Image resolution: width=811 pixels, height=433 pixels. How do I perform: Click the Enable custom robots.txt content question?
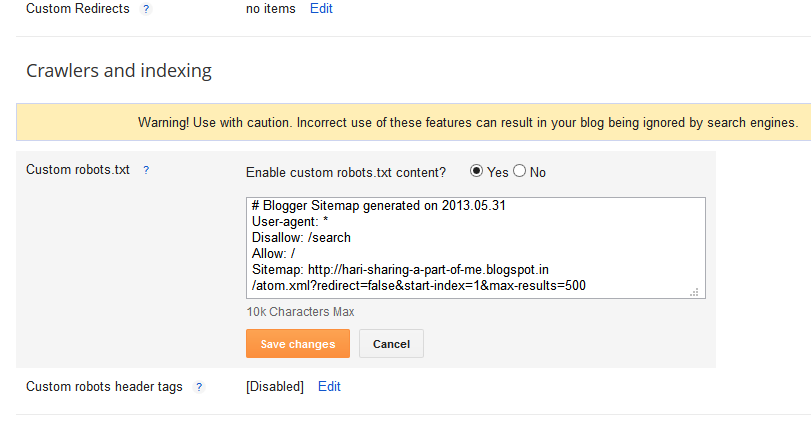[x=346, y=172]
